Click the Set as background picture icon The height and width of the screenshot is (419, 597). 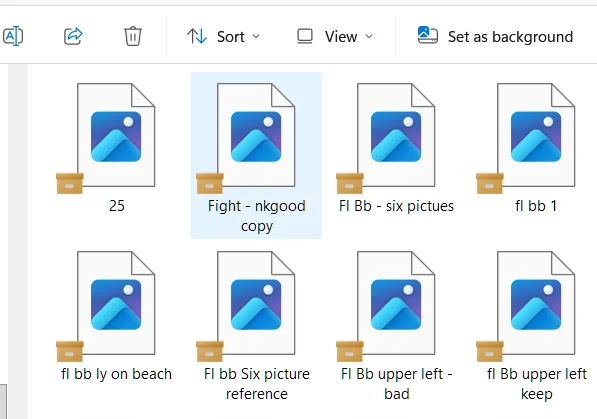click(x=428, y=35)
